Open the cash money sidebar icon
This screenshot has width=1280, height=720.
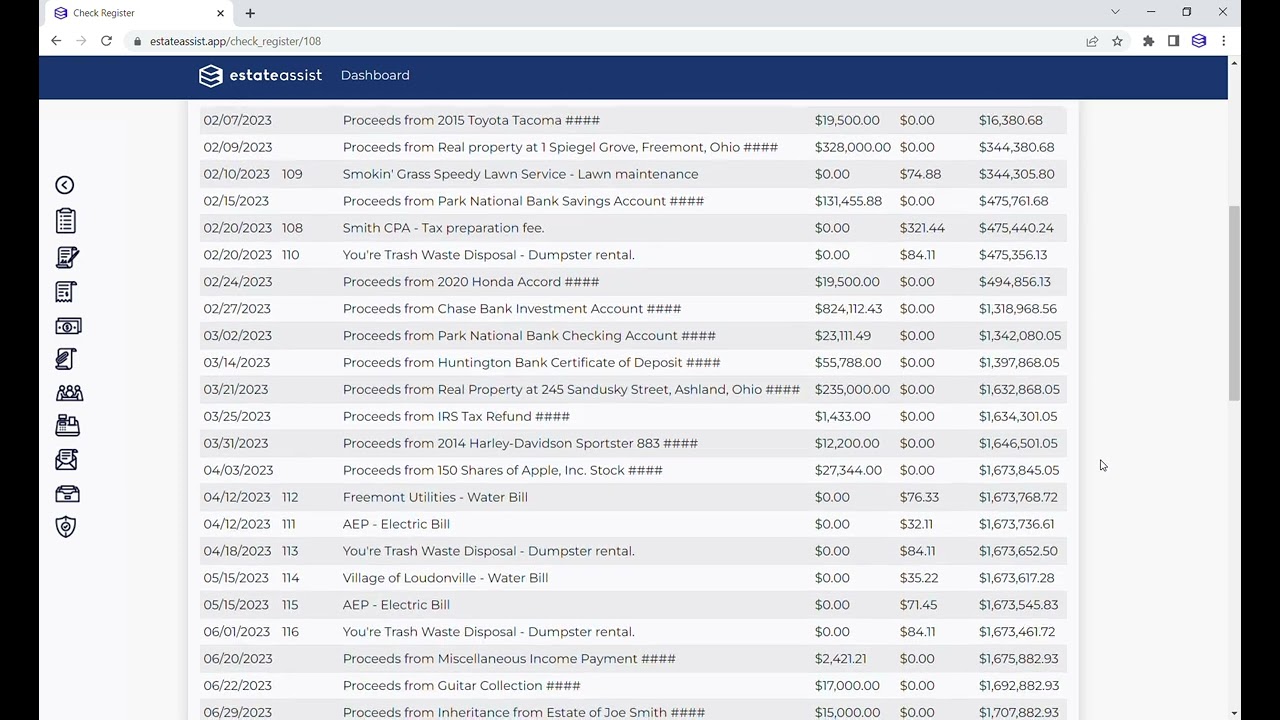click(x=68, y=326)
